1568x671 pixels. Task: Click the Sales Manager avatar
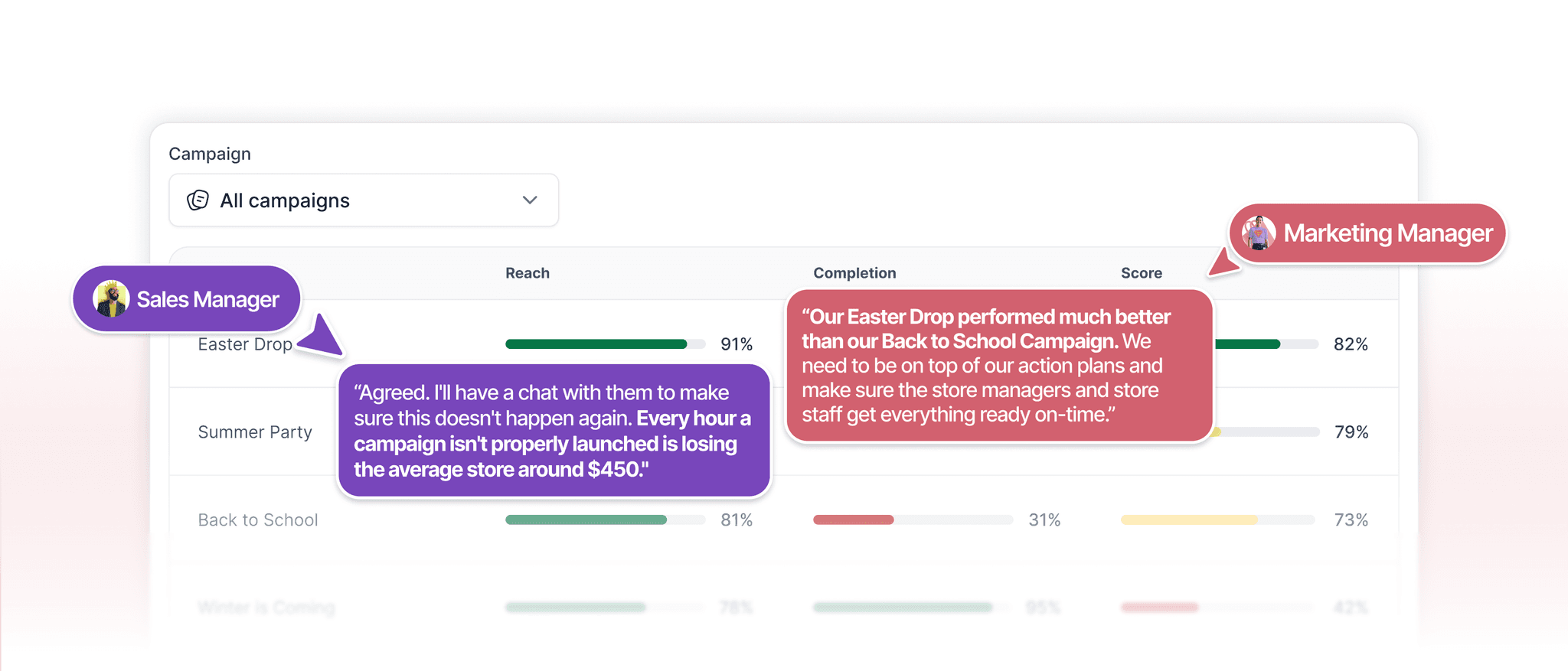click(111, 299)
